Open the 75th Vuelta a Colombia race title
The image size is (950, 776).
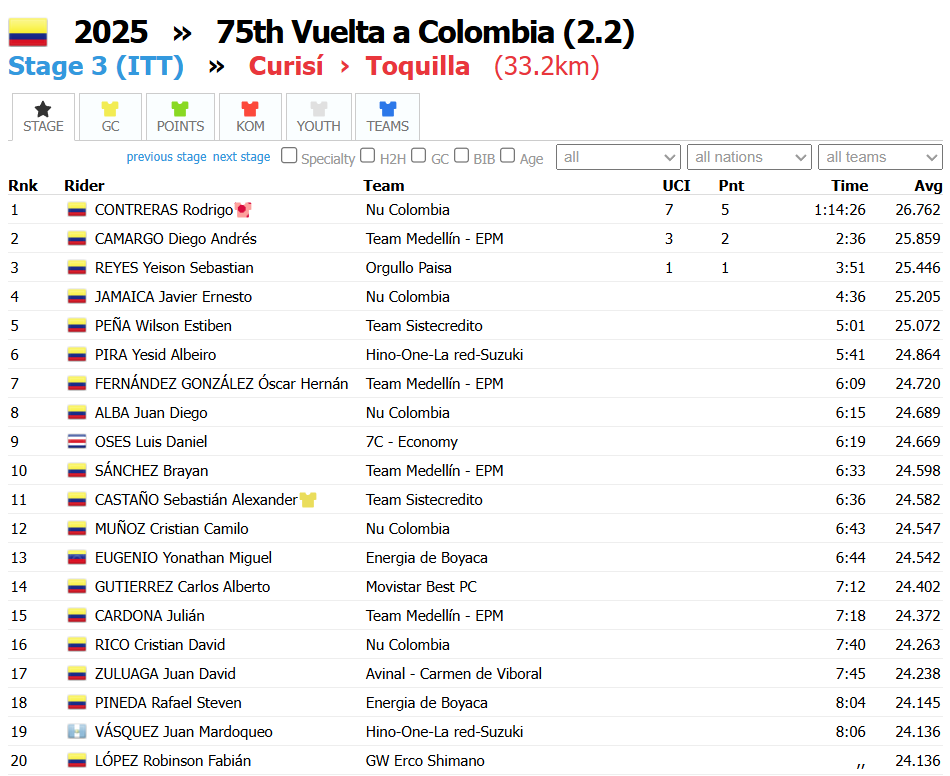click(425, 32)
